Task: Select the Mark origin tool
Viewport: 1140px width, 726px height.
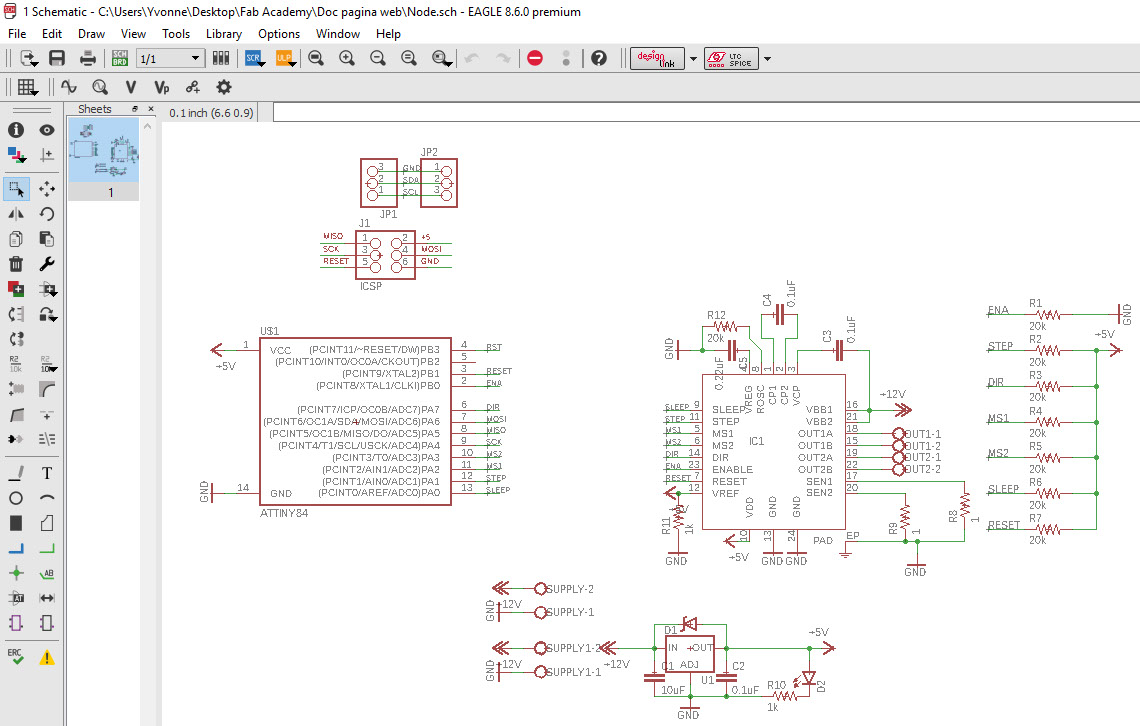Action: pos(47,155)
